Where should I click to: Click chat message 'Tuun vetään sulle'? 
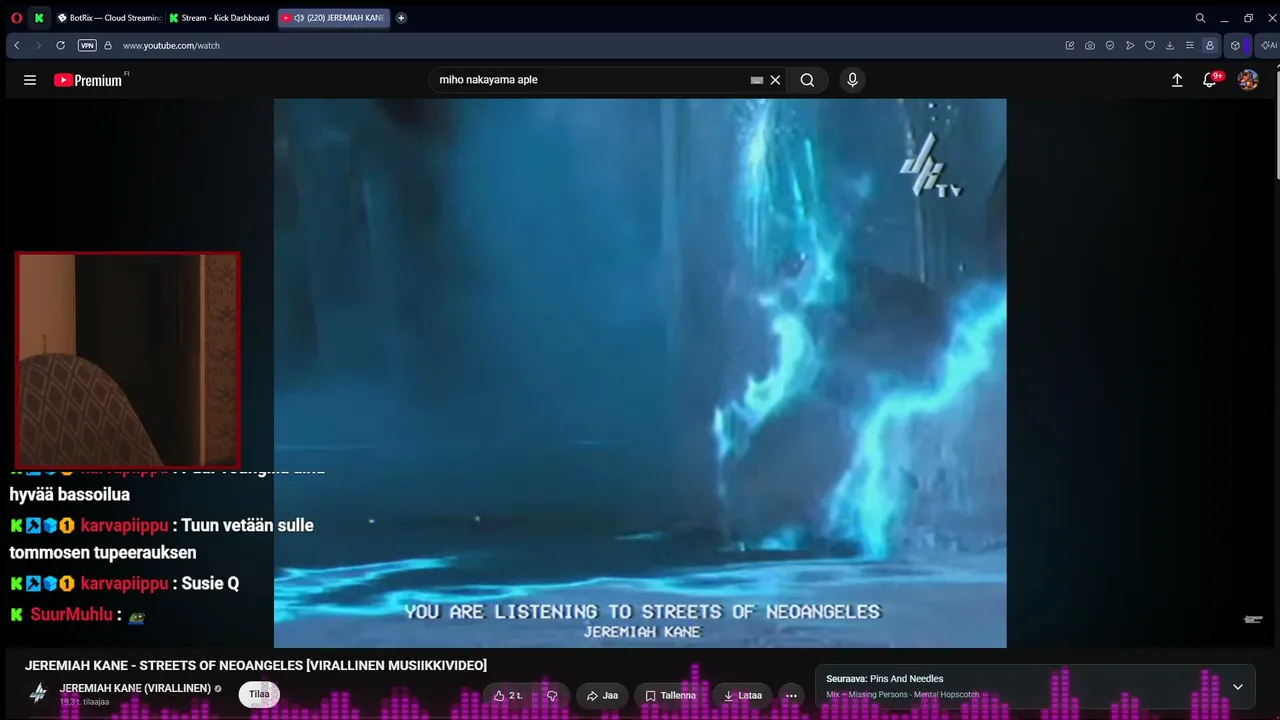pyautogui.click(x=247, y=525)
